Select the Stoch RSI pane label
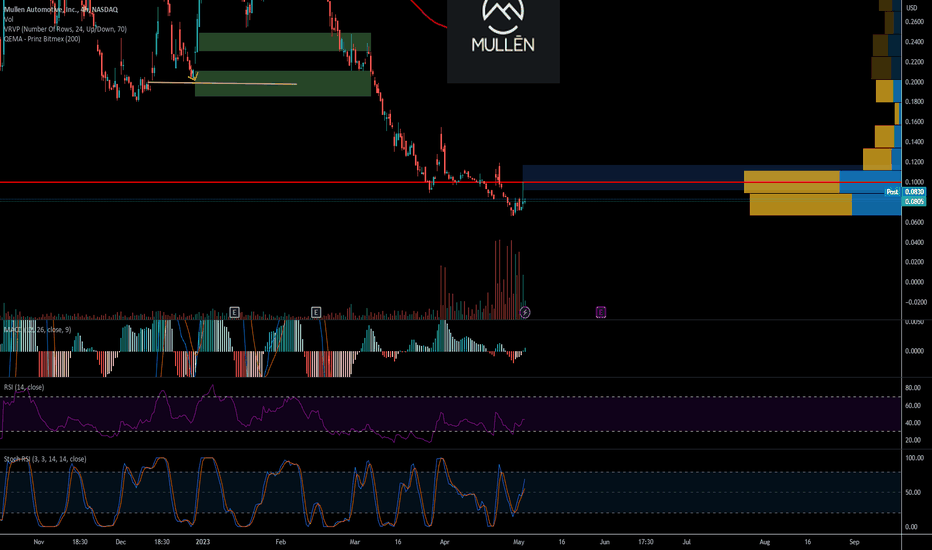The height and width of the screenshot is (550, 932). [x=45, y=459]
